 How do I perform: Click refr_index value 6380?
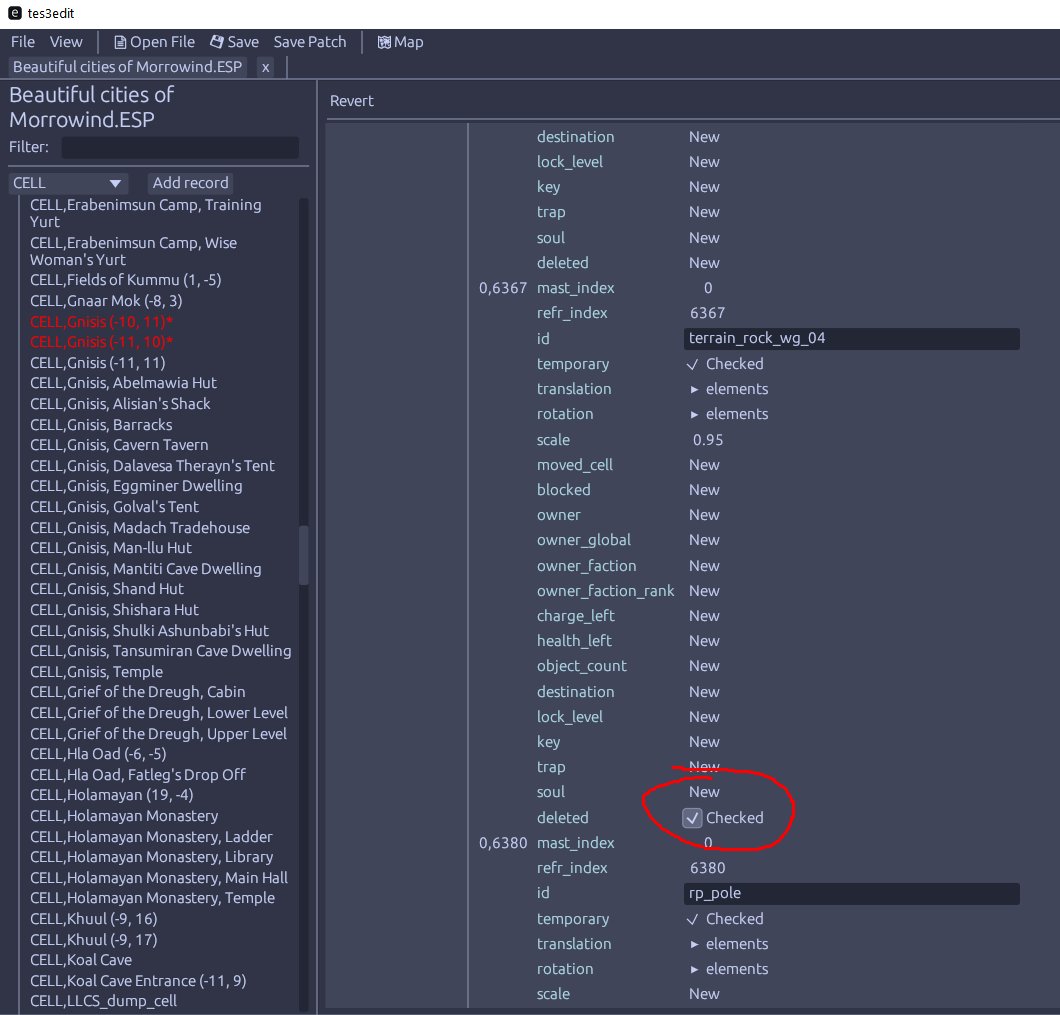(707, 868)
